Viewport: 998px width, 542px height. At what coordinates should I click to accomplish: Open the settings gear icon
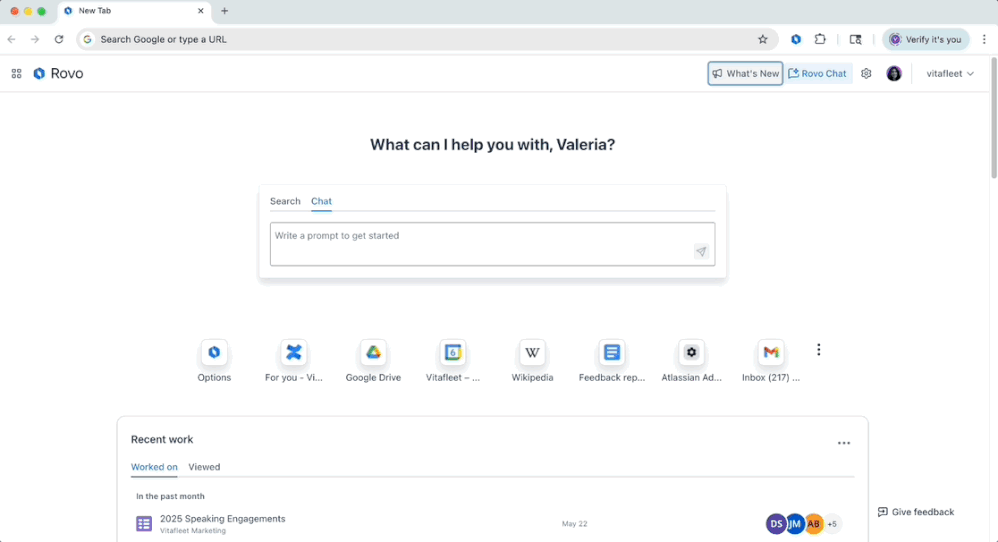866,74
